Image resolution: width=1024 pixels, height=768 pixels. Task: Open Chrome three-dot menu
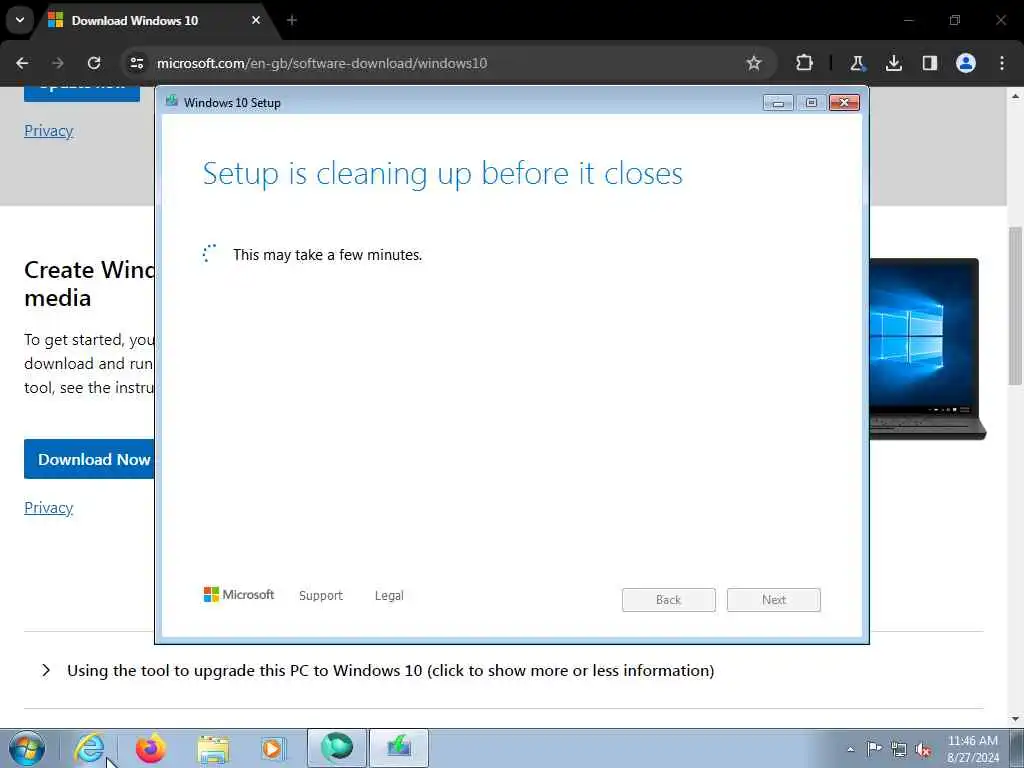(x=1002, y=63)
